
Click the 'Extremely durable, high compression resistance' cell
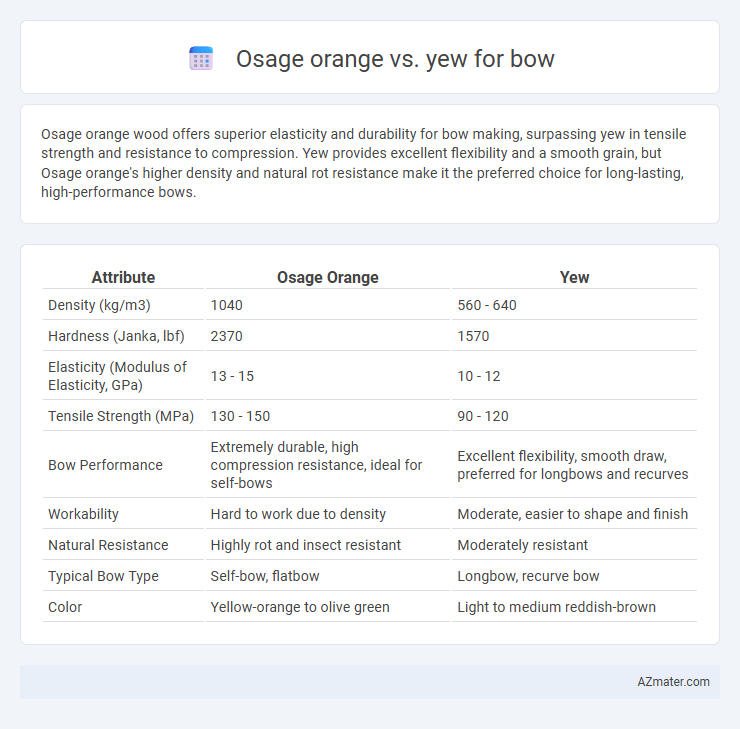click(316, 465)
